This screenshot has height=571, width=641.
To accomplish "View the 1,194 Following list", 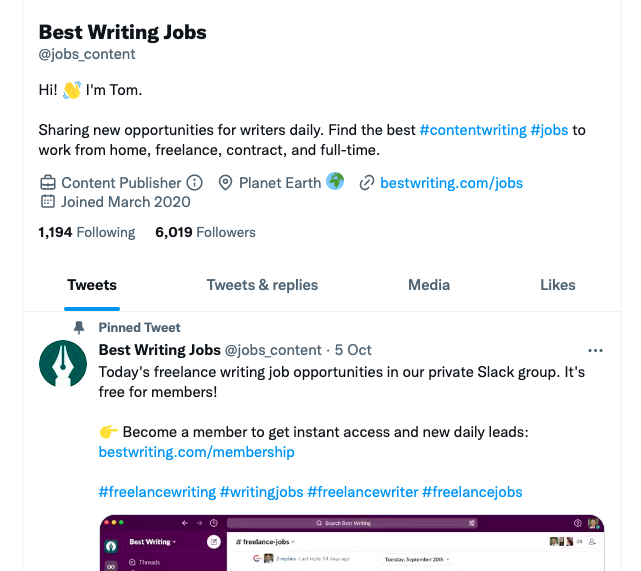I will pyautogui.click(x=87, y=232).
